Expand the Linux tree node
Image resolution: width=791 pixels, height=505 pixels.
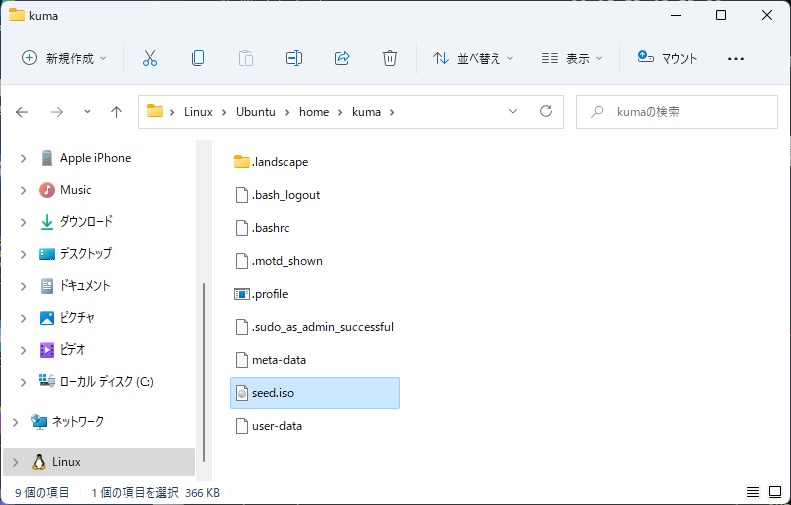(x=14, y=462)
